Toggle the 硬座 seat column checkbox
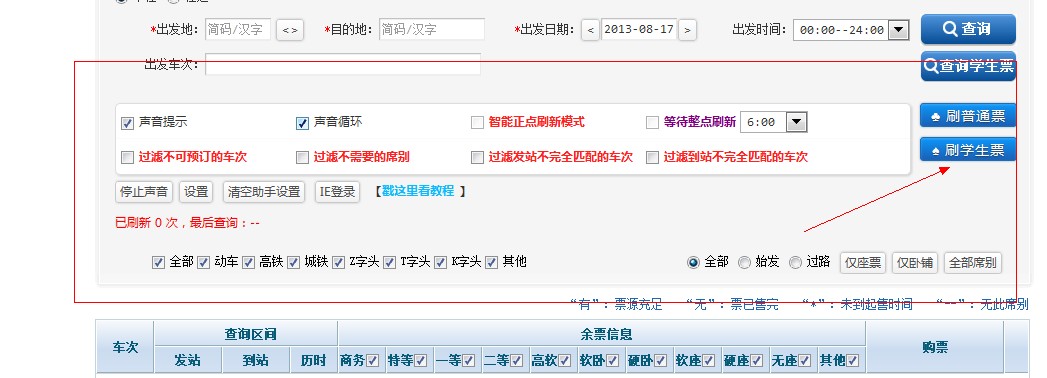 click(x=757, y=361)
